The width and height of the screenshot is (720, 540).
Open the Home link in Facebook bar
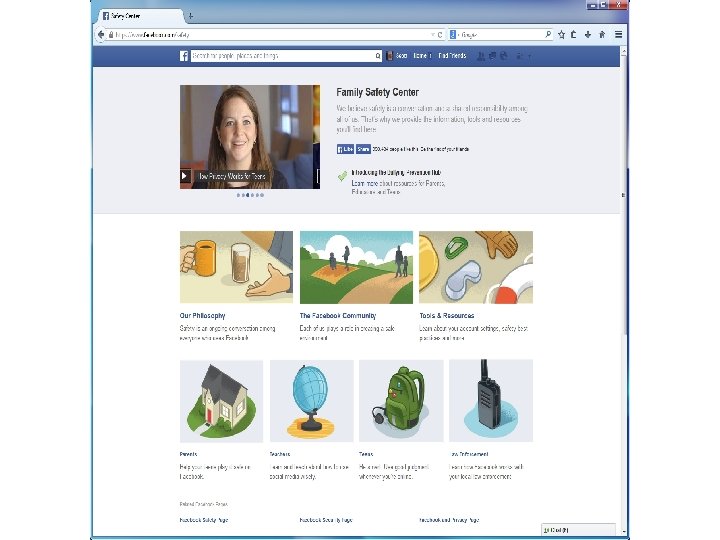point(421,56)
